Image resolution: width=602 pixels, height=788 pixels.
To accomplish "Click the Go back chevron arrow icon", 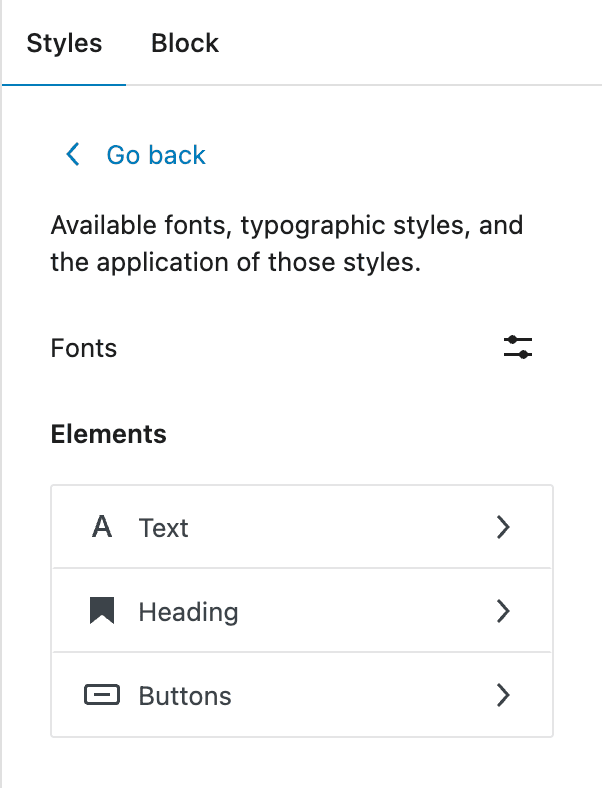I will [x=72, y=155].
